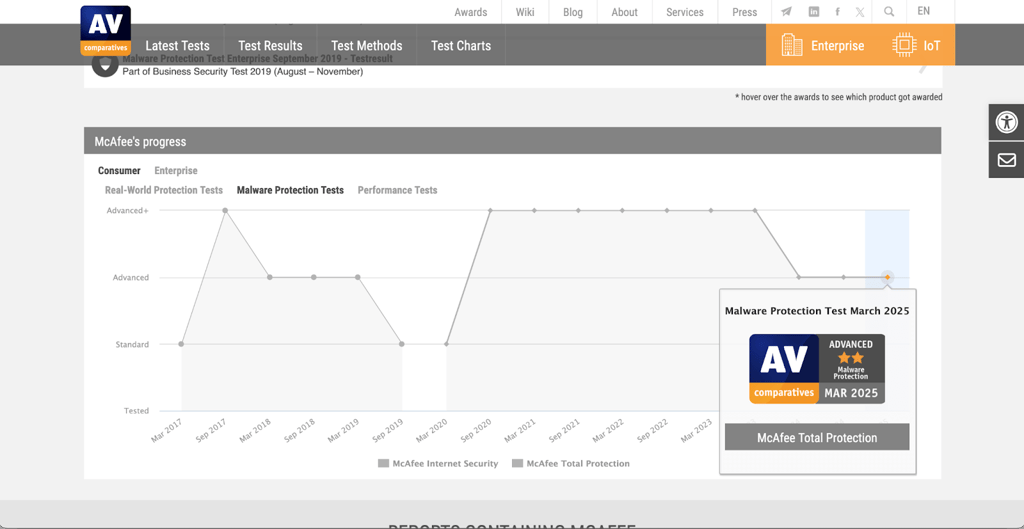Open the Test Methods menu
Image resolution: width=1024 pixels, height=529 pixels.
point(366,46)
